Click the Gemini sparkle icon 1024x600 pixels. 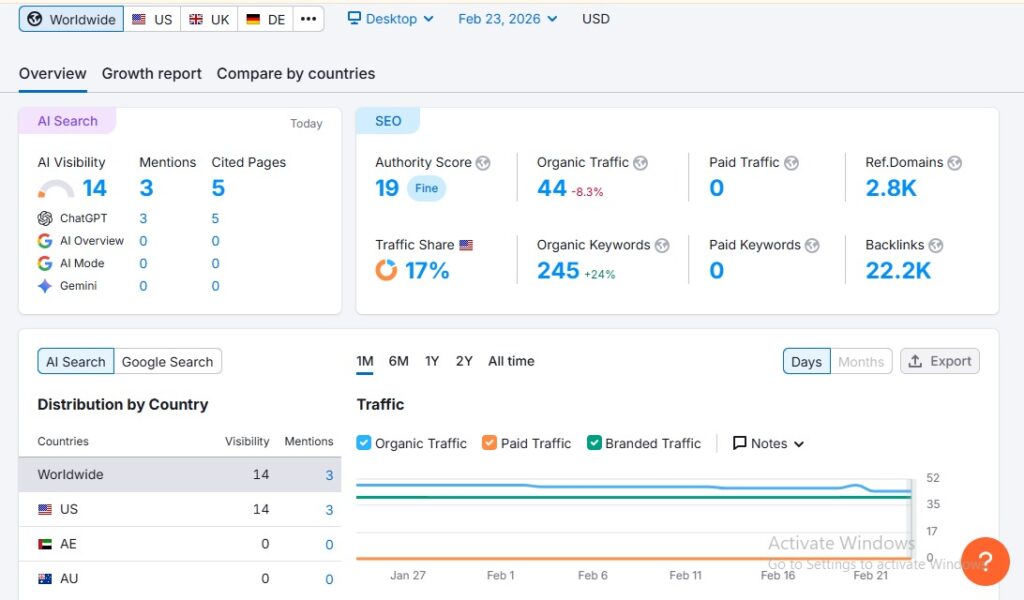tap(45, 286)
